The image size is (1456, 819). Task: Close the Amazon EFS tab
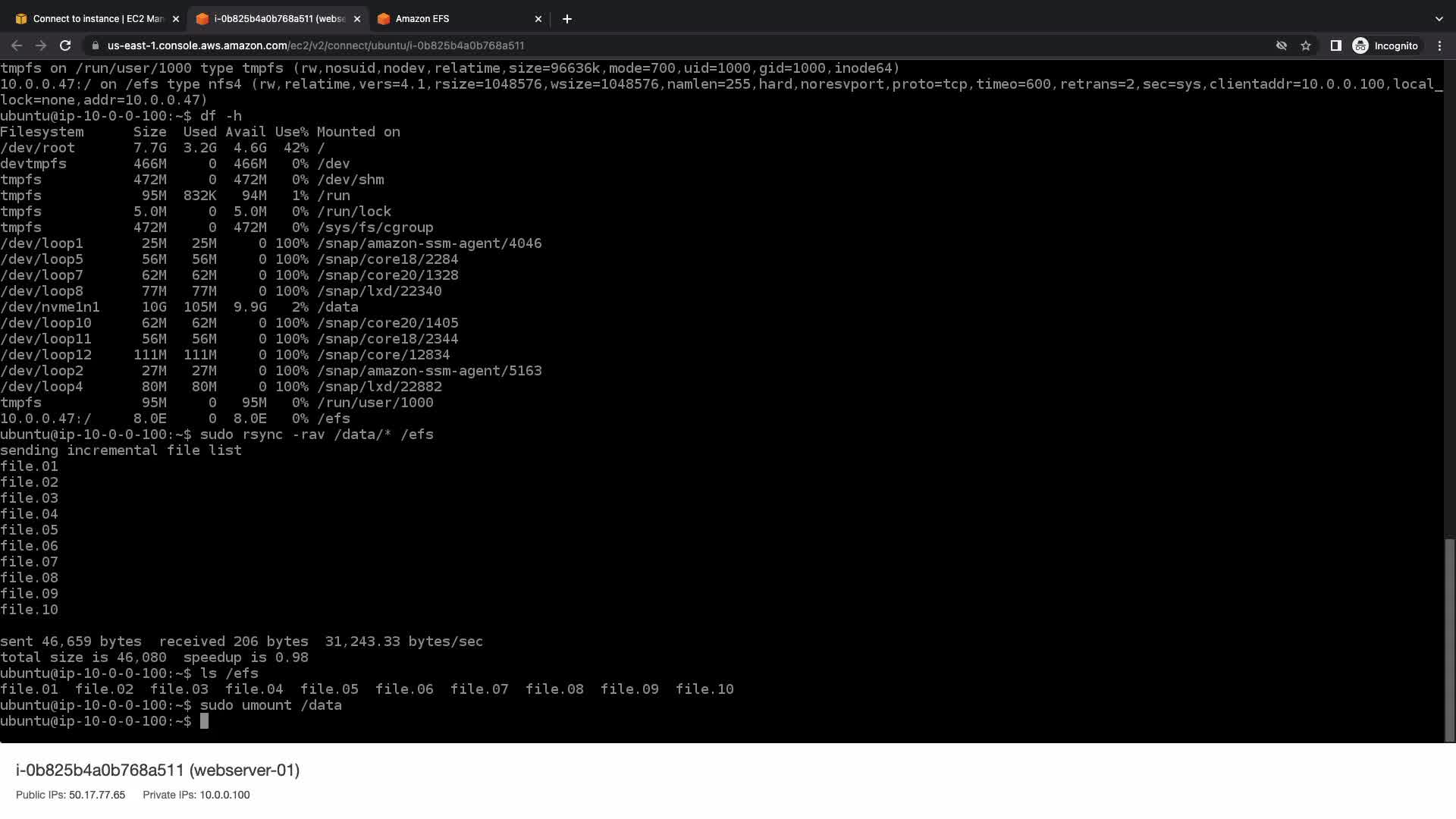click(538, 19)
